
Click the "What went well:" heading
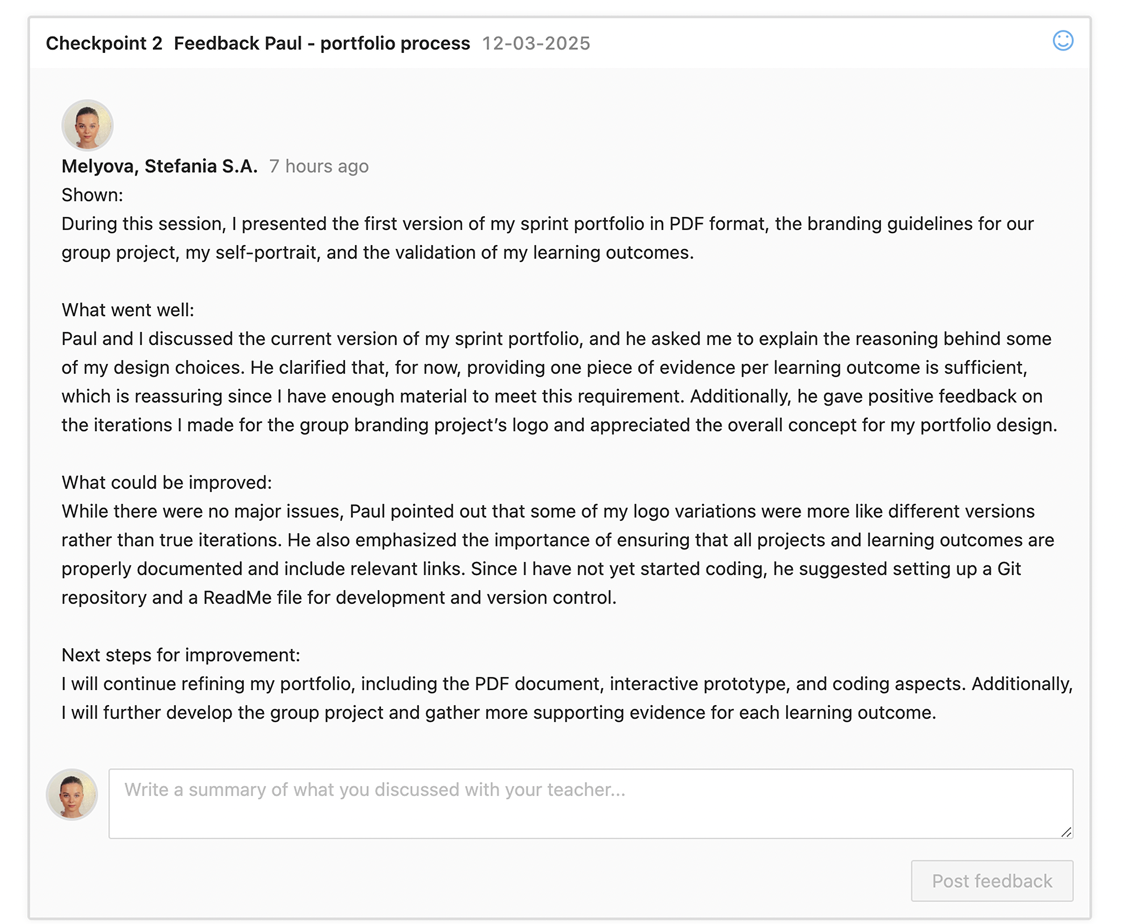(128, 310)
